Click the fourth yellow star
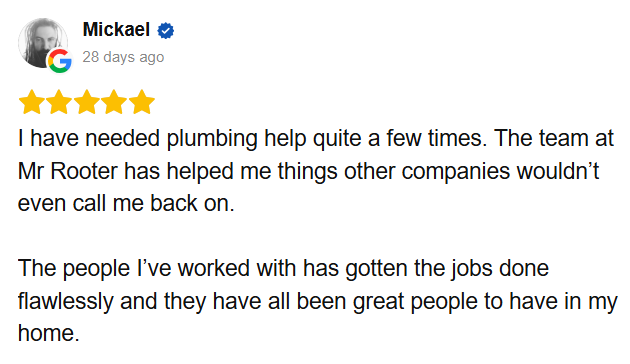The height and width of the screenshot is (364, 630). [114, 102]
